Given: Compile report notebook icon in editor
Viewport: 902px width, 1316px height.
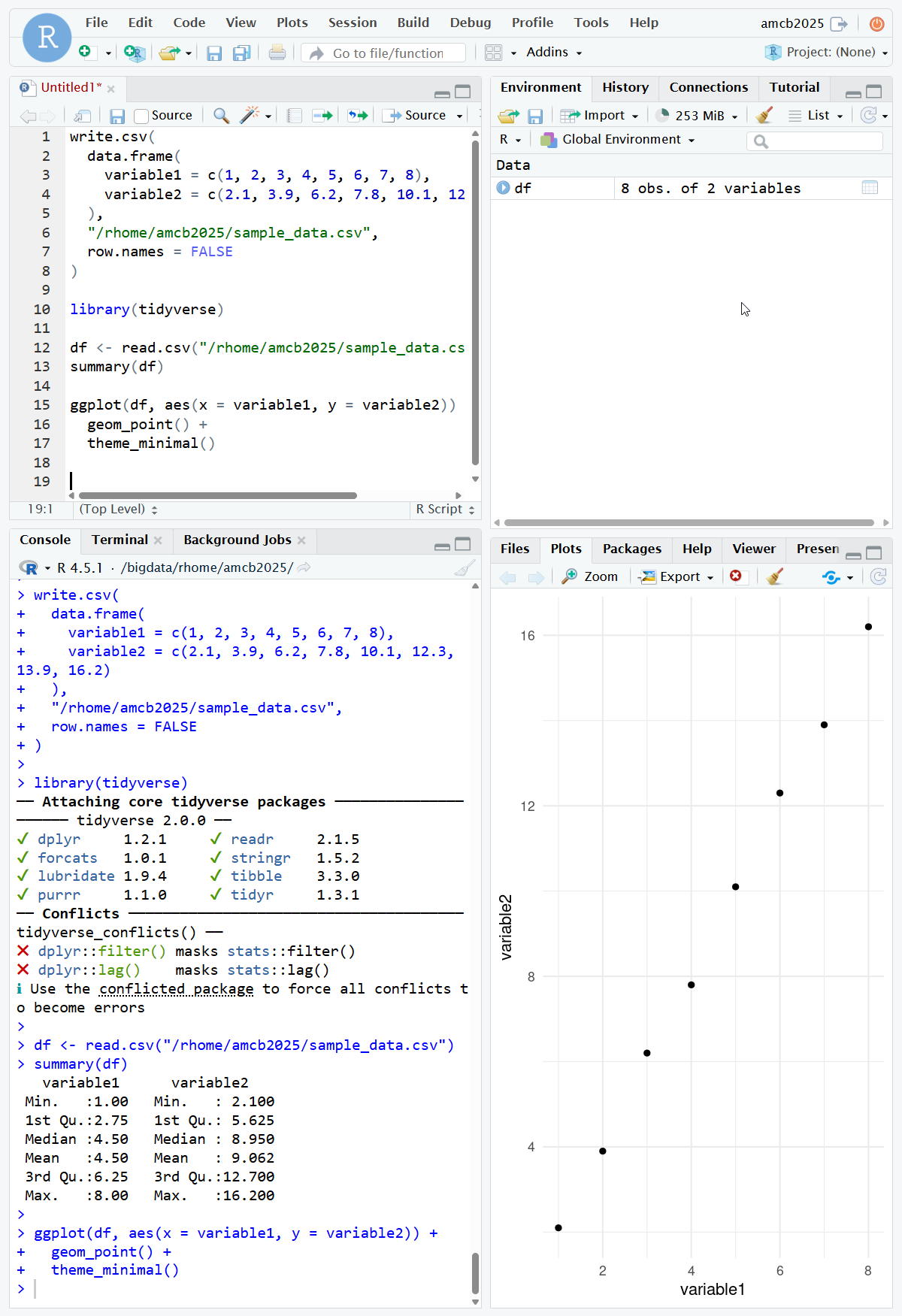Looking at the screenshot, I should pyautogui.click(x=295, y=116).
